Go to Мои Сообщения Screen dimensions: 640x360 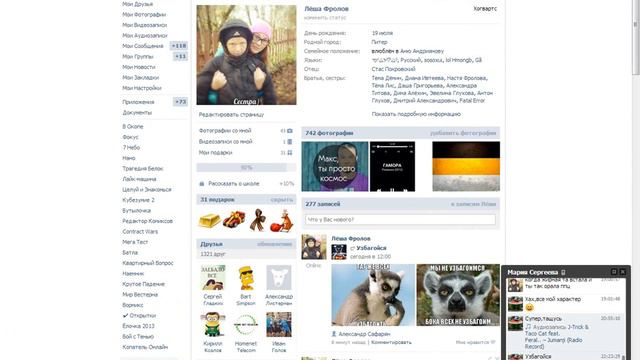[143, 46]
